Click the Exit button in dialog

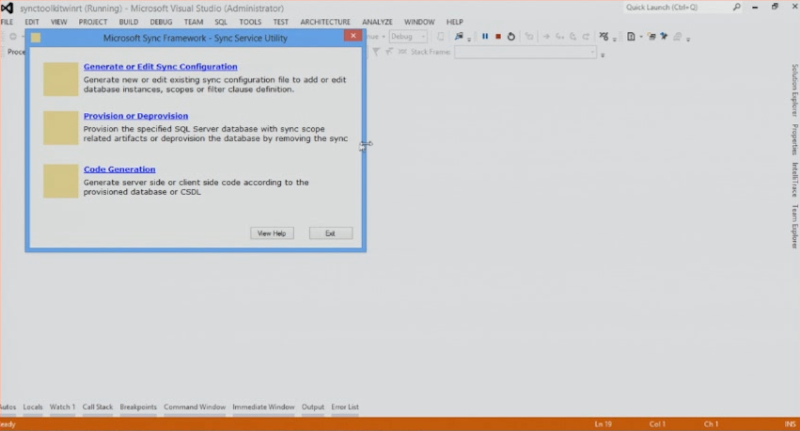(331, 233)
